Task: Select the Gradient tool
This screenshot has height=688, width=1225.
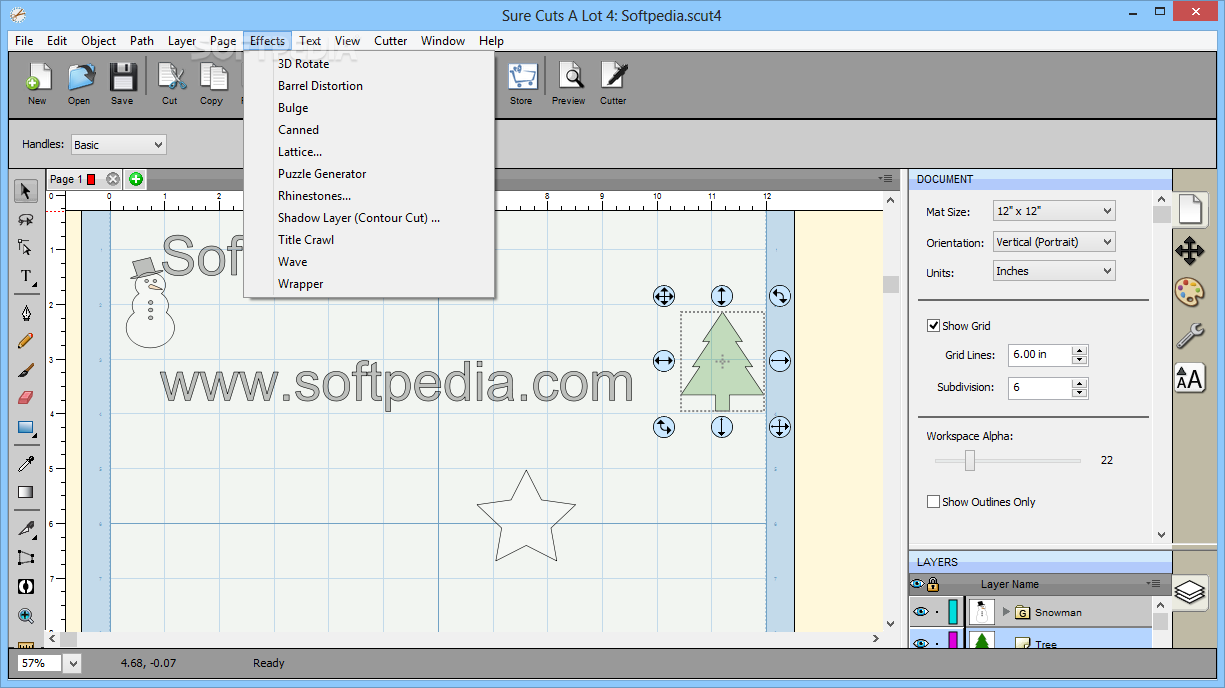Action: [26, 491]
